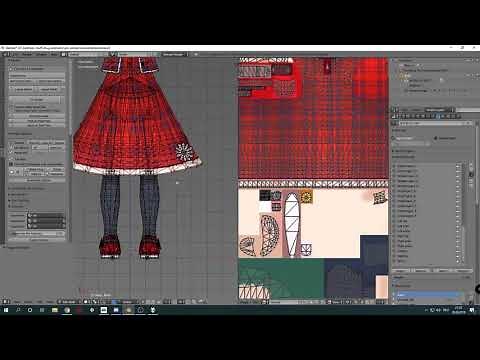Click the 3D viewport editor type icon
Image resolution: width=480 pixels, height=360 pixels.
click(x=6, y=302)
